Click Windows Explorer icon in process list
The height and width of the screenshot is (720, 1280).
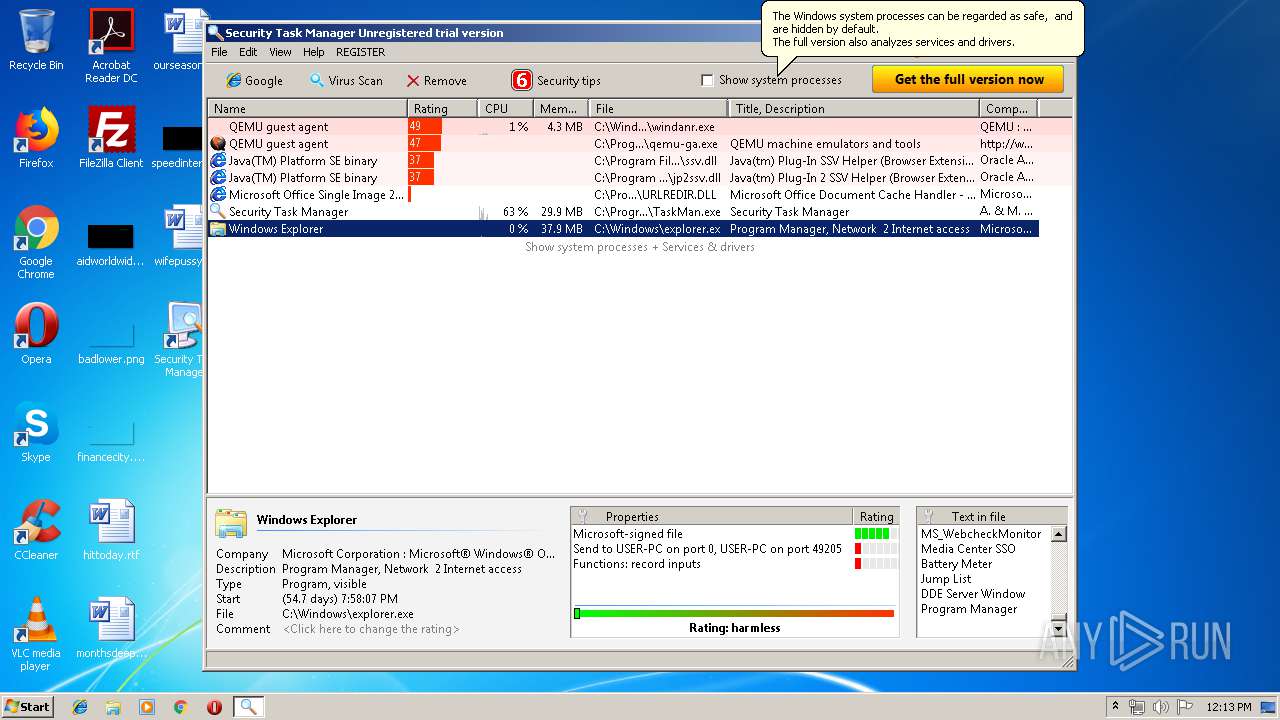click(x=217, y=229)
